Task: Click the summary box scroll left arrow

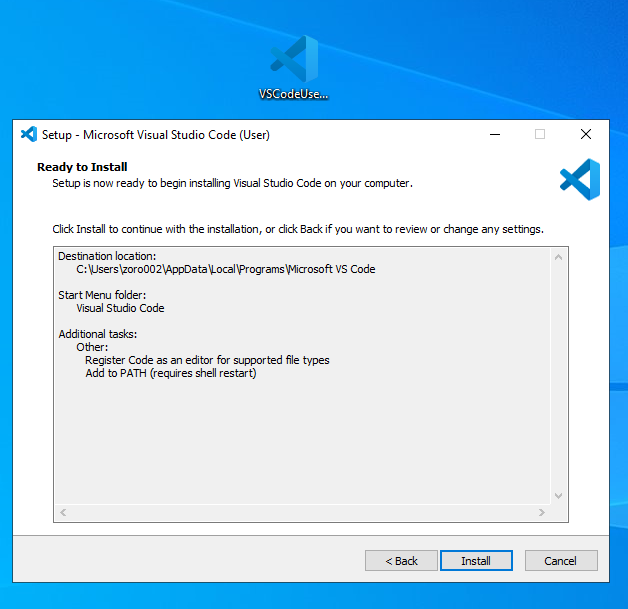Action: click(x=63, y=512)
